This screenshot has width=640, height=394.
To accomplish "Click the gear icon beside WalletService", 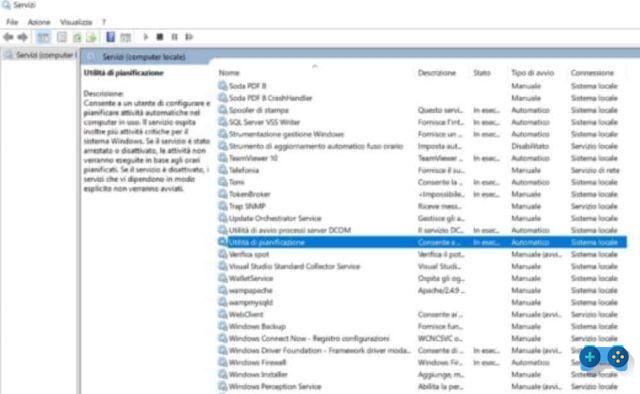I will [222, 278].
